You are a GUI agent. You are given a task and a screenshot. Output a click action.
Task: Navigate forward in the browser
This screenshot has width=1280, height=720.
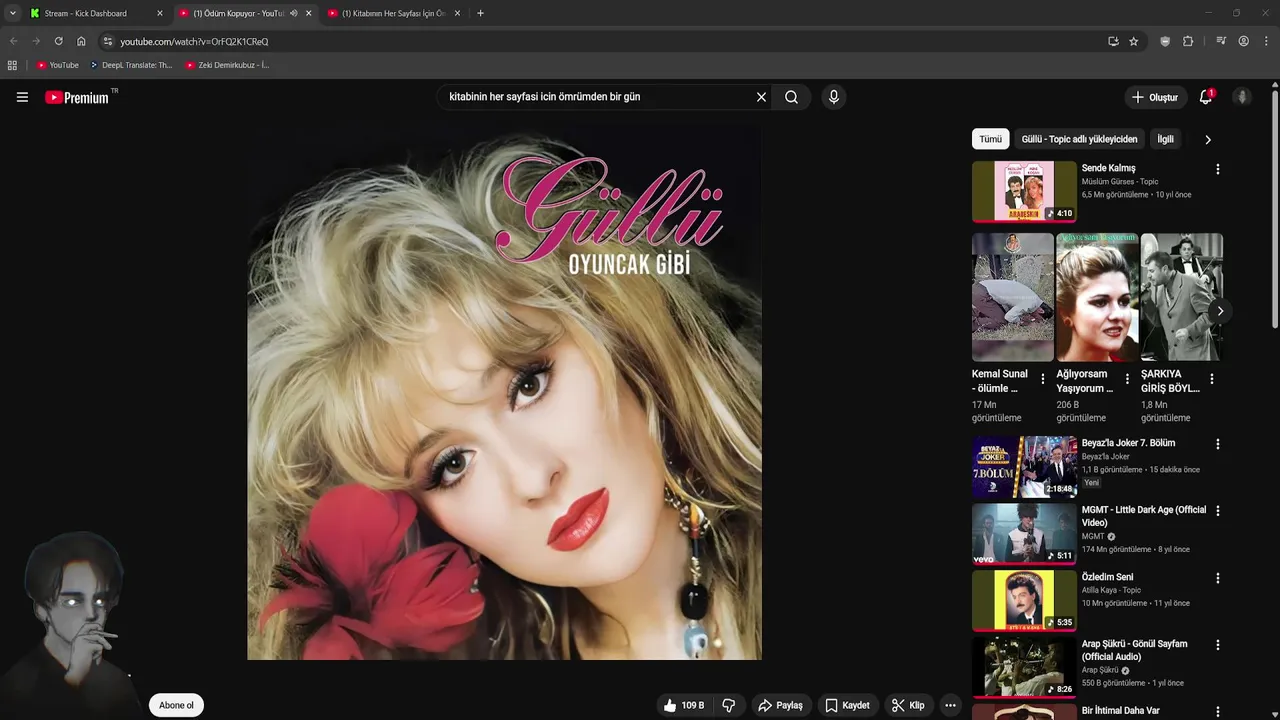(36, 41)
